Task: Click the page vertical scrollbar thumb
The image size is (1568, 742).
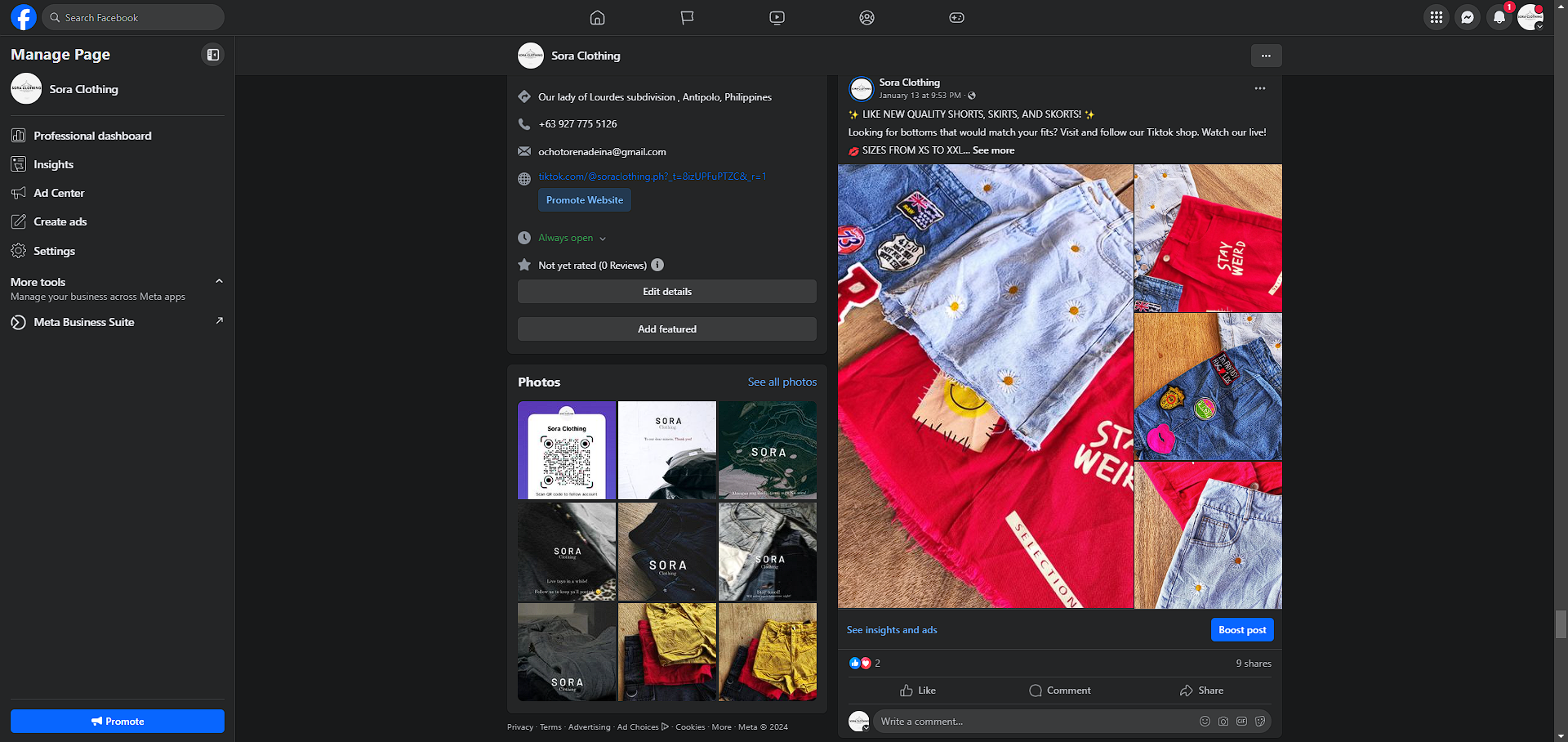Action: [1561, 624]
